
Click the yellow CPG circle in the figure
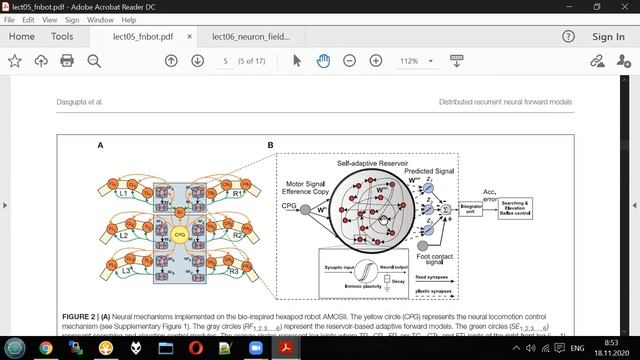tap(180, 235)
